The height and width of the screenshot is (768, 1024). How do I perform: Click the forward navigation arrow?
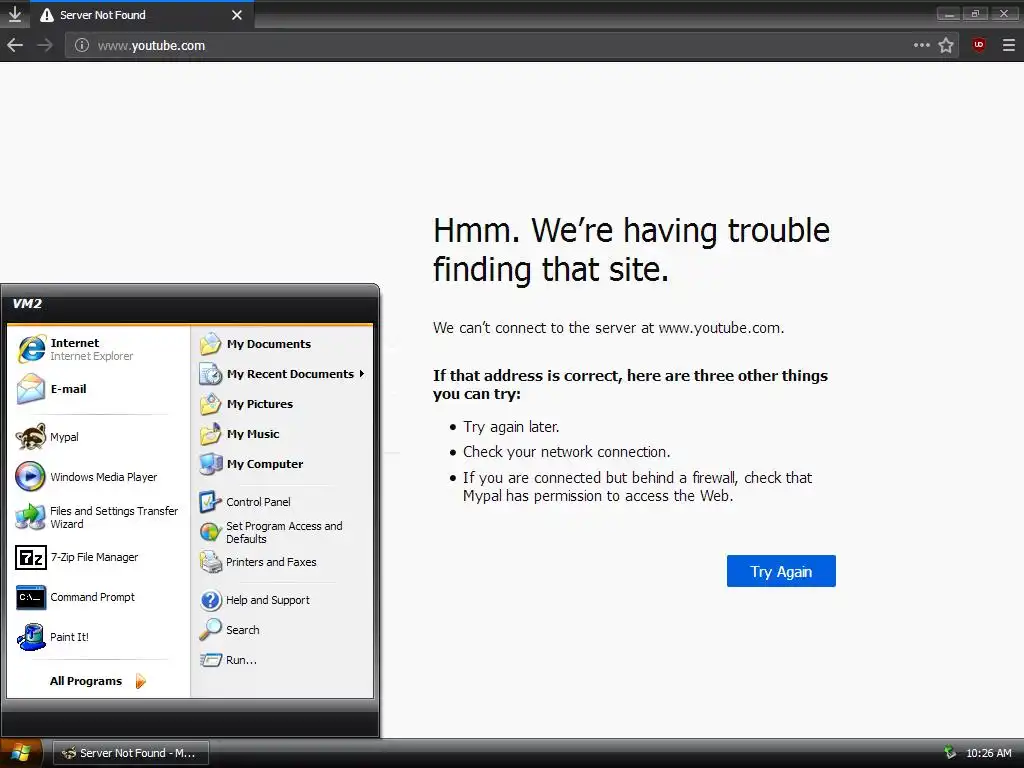[44, 45]
